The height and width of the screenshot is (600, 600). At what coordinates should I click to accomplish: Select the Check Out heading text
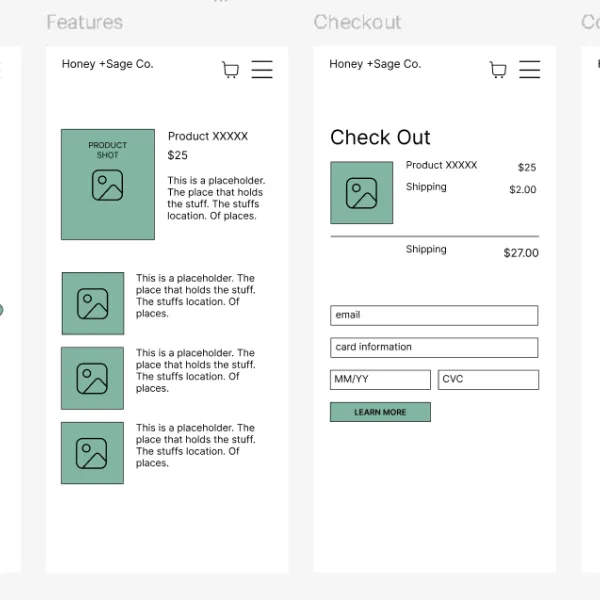point(380,137)
